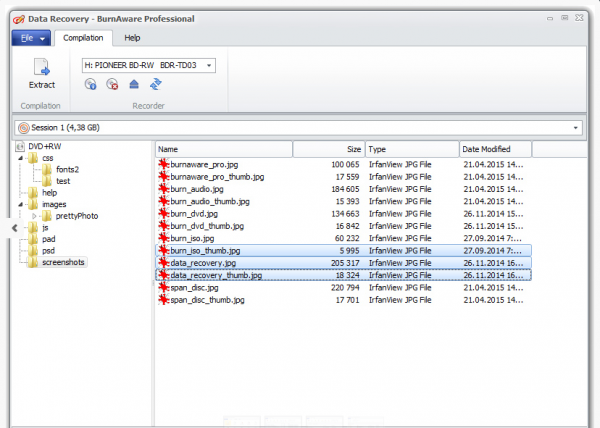The height and width of the screenshot is (428, 600).
Task: Select file span_disc_thumb.jpg
Action: [x=207, y=300]
